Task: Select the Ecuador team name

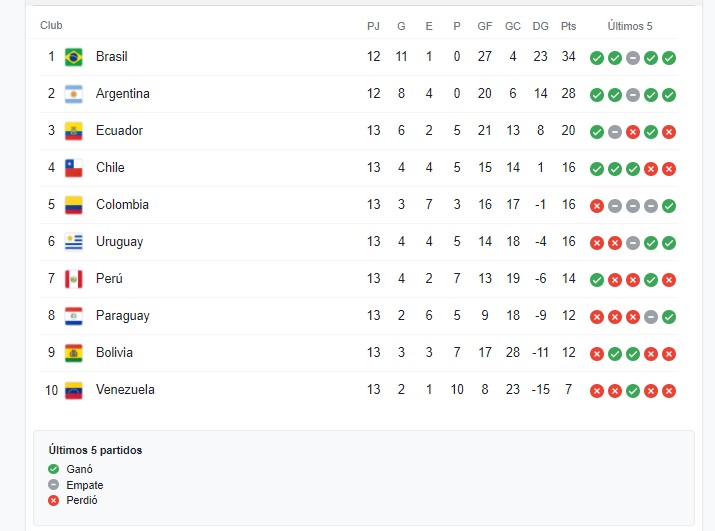Action: coord(119,131)
